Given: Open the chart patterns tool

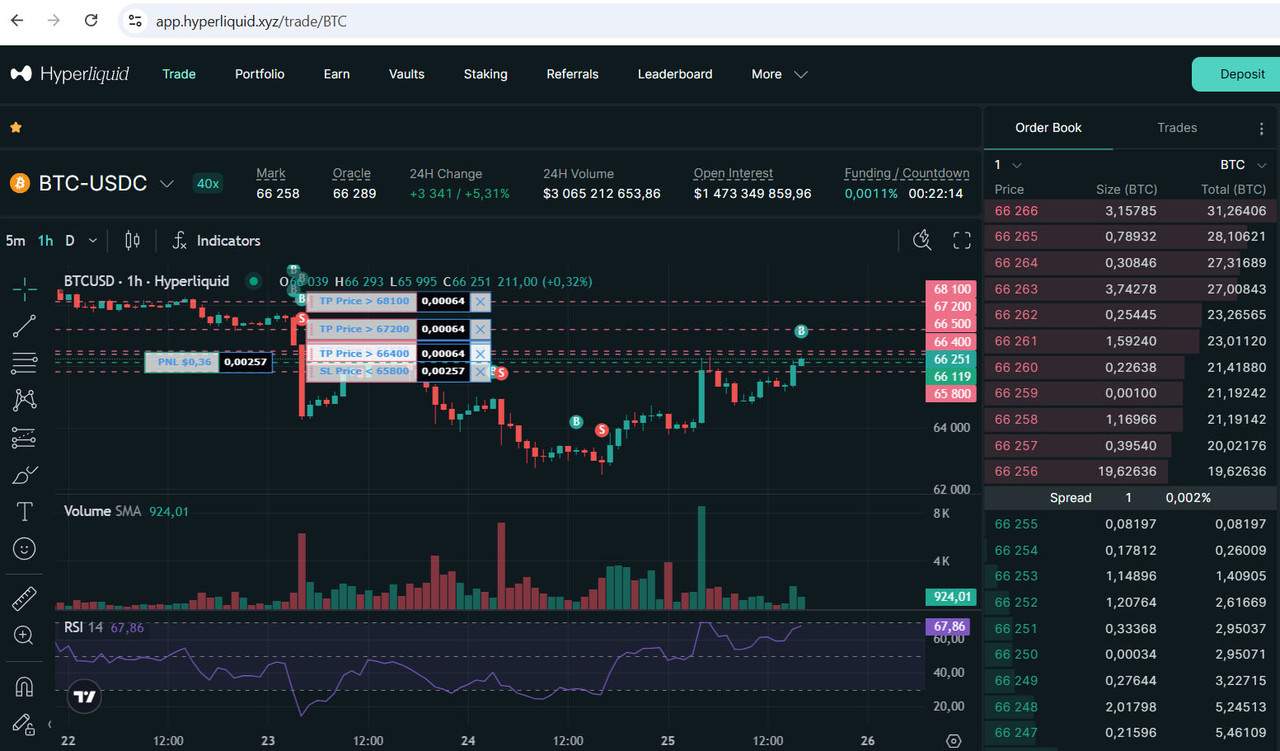Looking at the screenshot, I should coord(25,400).
